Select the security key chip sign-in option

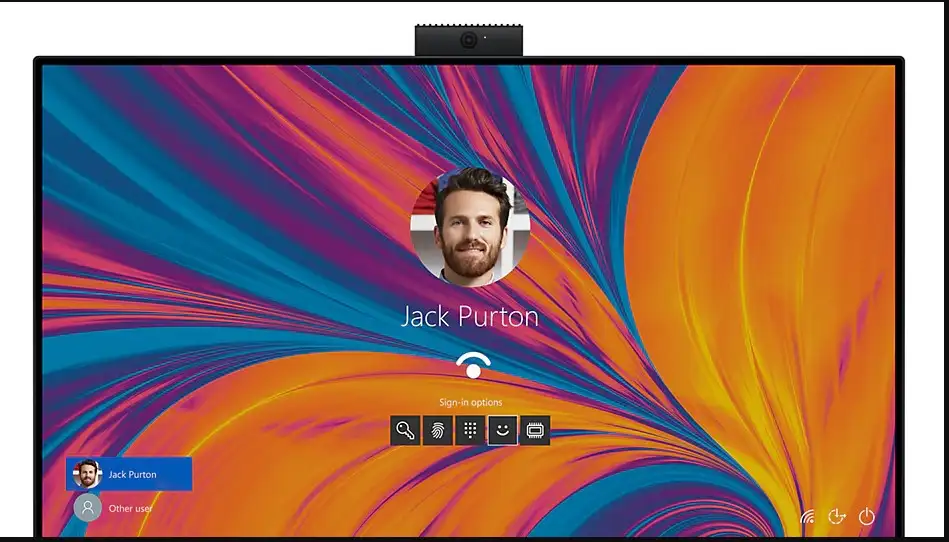click(x=535, y=430)
